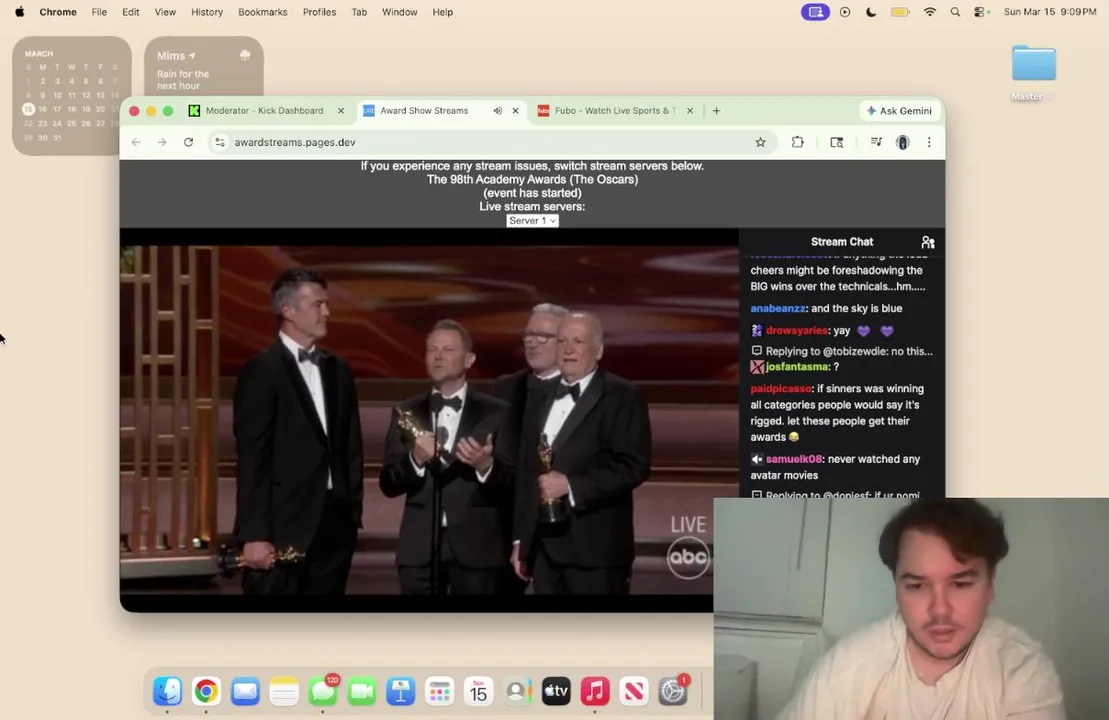Bookmark this page with the star icon
This screenshot has height=720, width=1109.
pos(760,142)
